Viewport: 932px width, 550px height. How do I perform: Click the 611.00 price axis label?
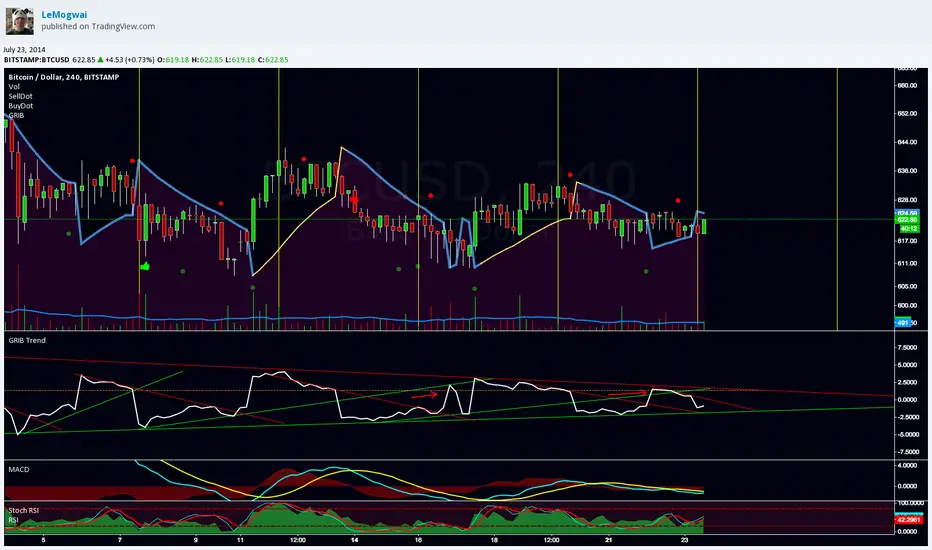907,263
